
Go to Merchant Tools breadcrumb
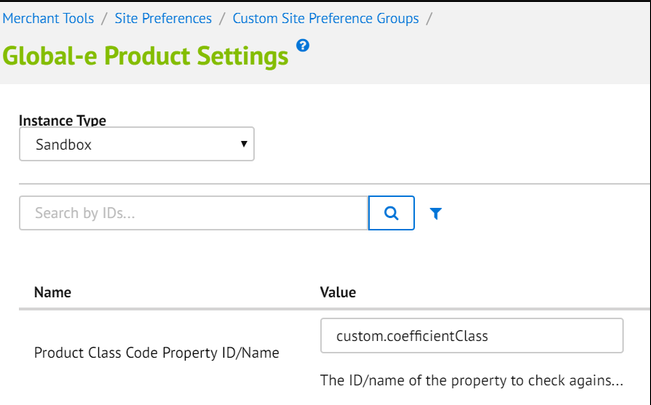pyautogui.click(x=47, y=18)
